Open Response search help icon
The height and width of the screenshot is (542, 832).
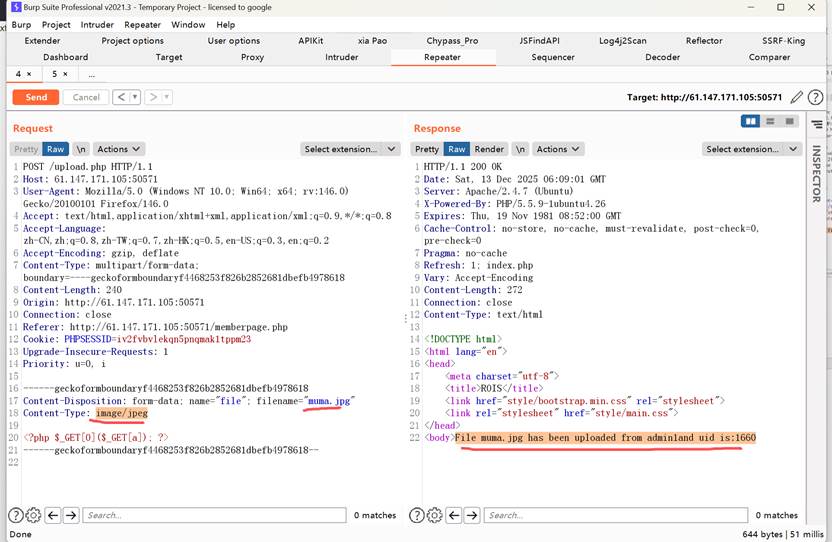point(417,515)
